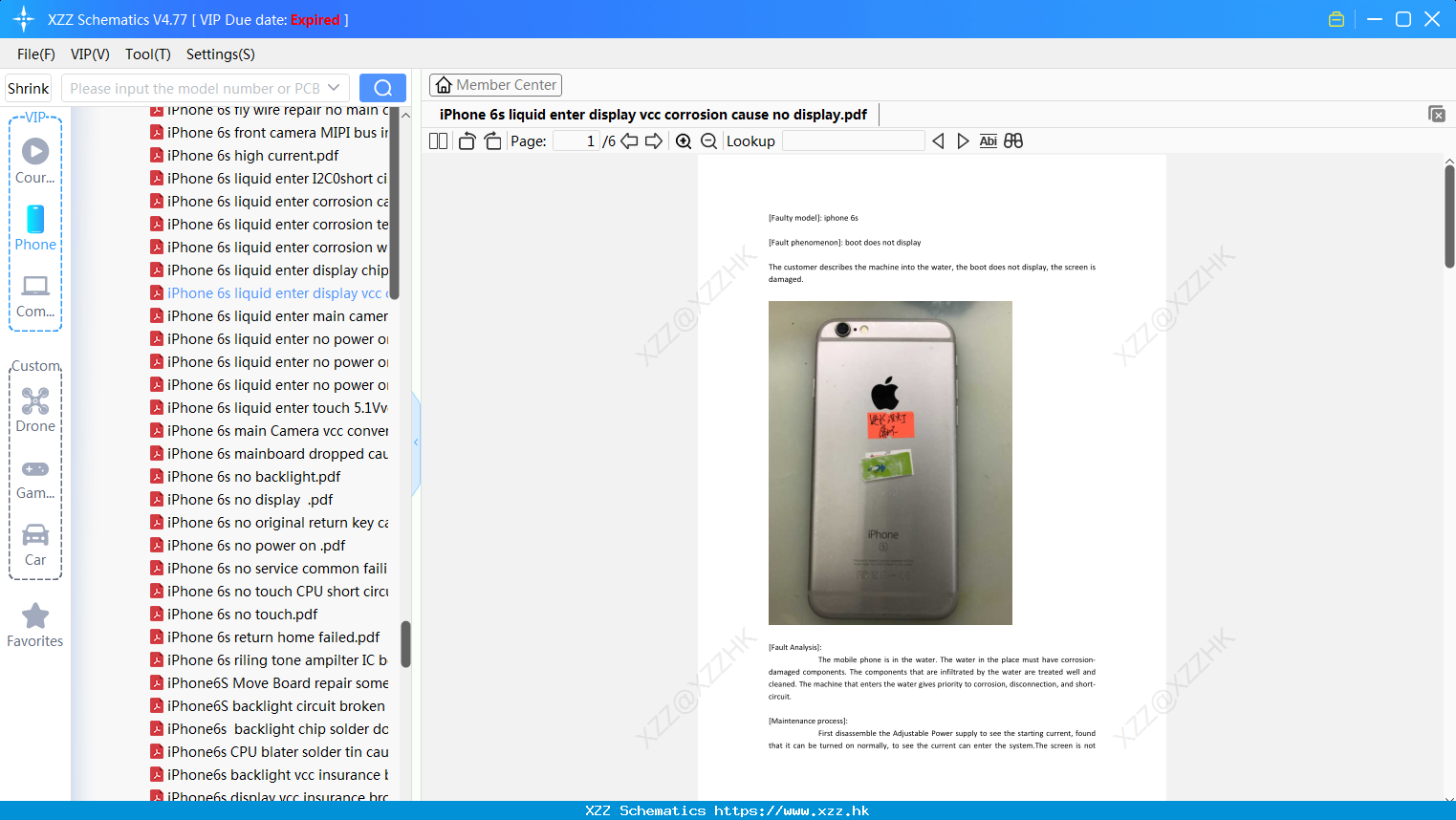The width and height of the screenshot is (1456, 820).
Task: Select the Drone category icon
Action: (35, 410)
